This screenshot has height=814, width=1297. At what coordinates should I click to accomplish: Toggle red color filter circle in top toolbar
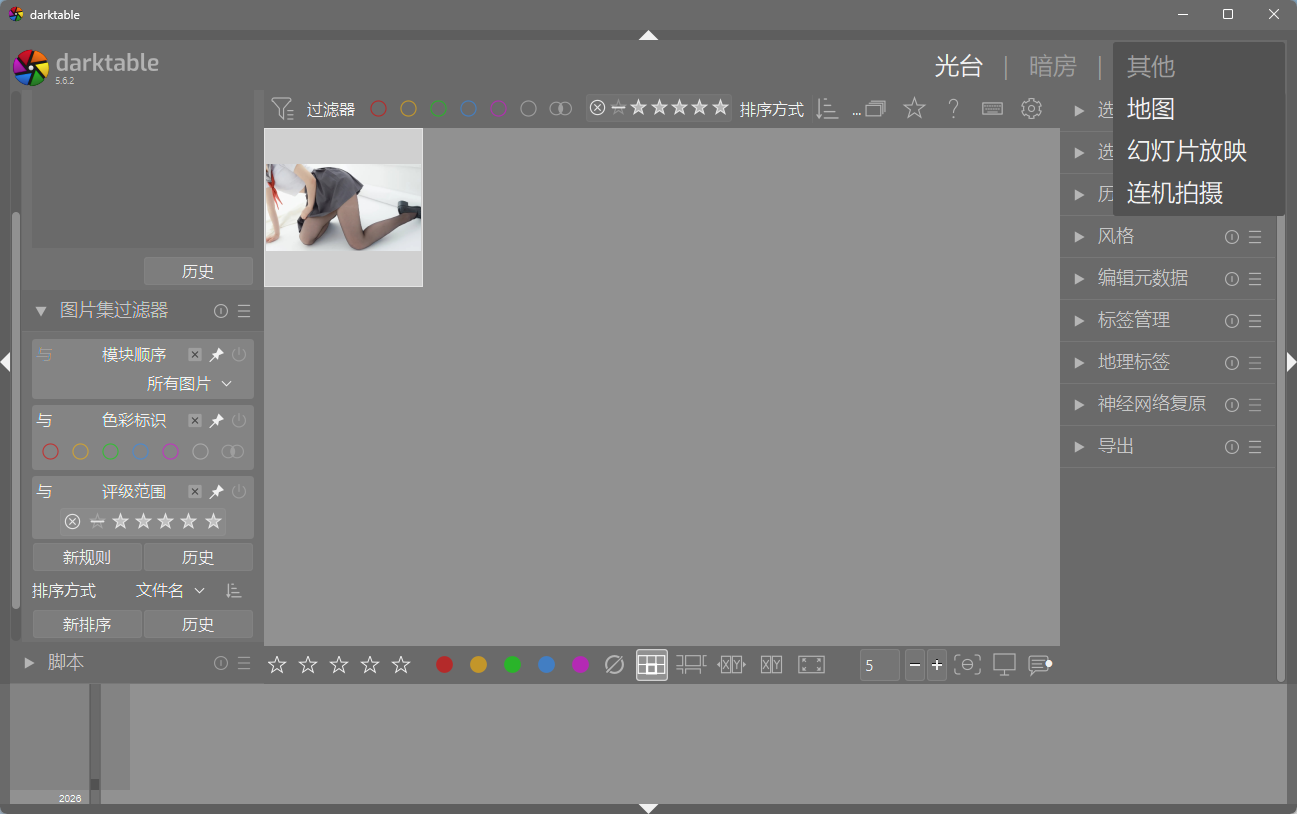pyautogui.click(x=378, y=109)
